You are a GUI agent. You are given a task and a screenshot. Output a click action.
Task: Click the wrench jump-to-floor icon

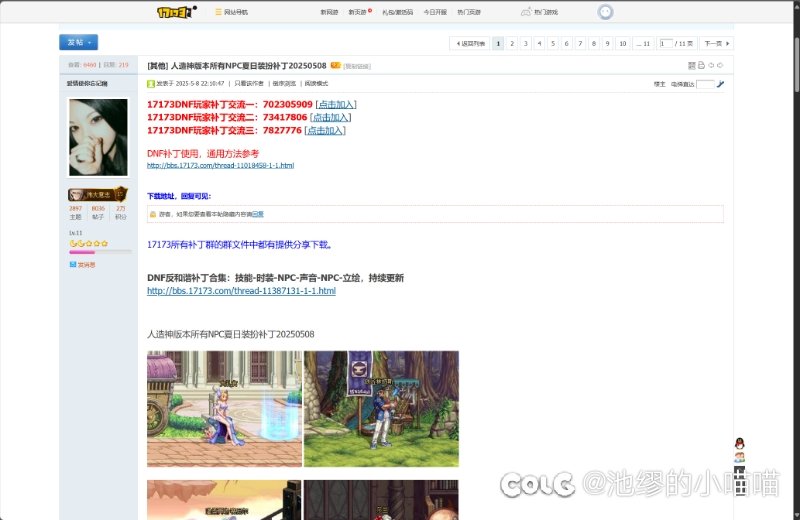[x=720, y=84]
